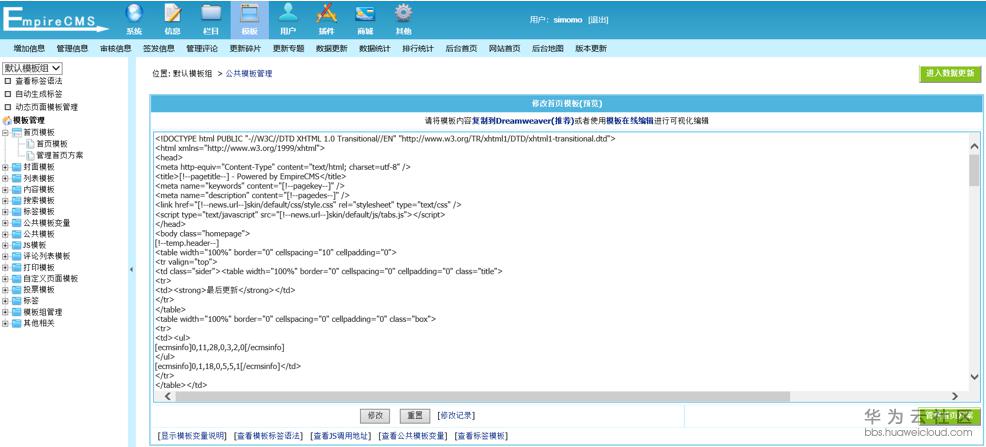986x447 pixels.
Task: Open 查看标签语法 in the sidebar
Action: [x=39, y=81]
